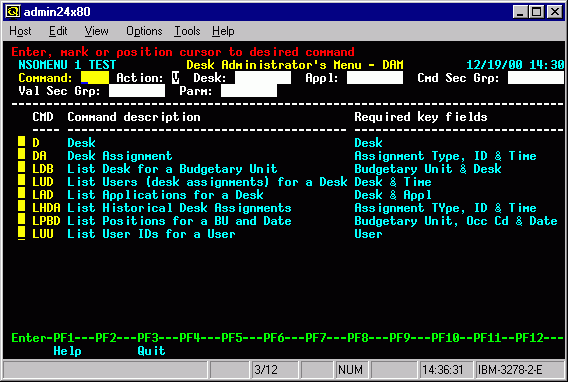This screenshot has width=568, height=382.
Task: Click 'List Desk for a Budgetary Unit'
Action: click(172, 169)
